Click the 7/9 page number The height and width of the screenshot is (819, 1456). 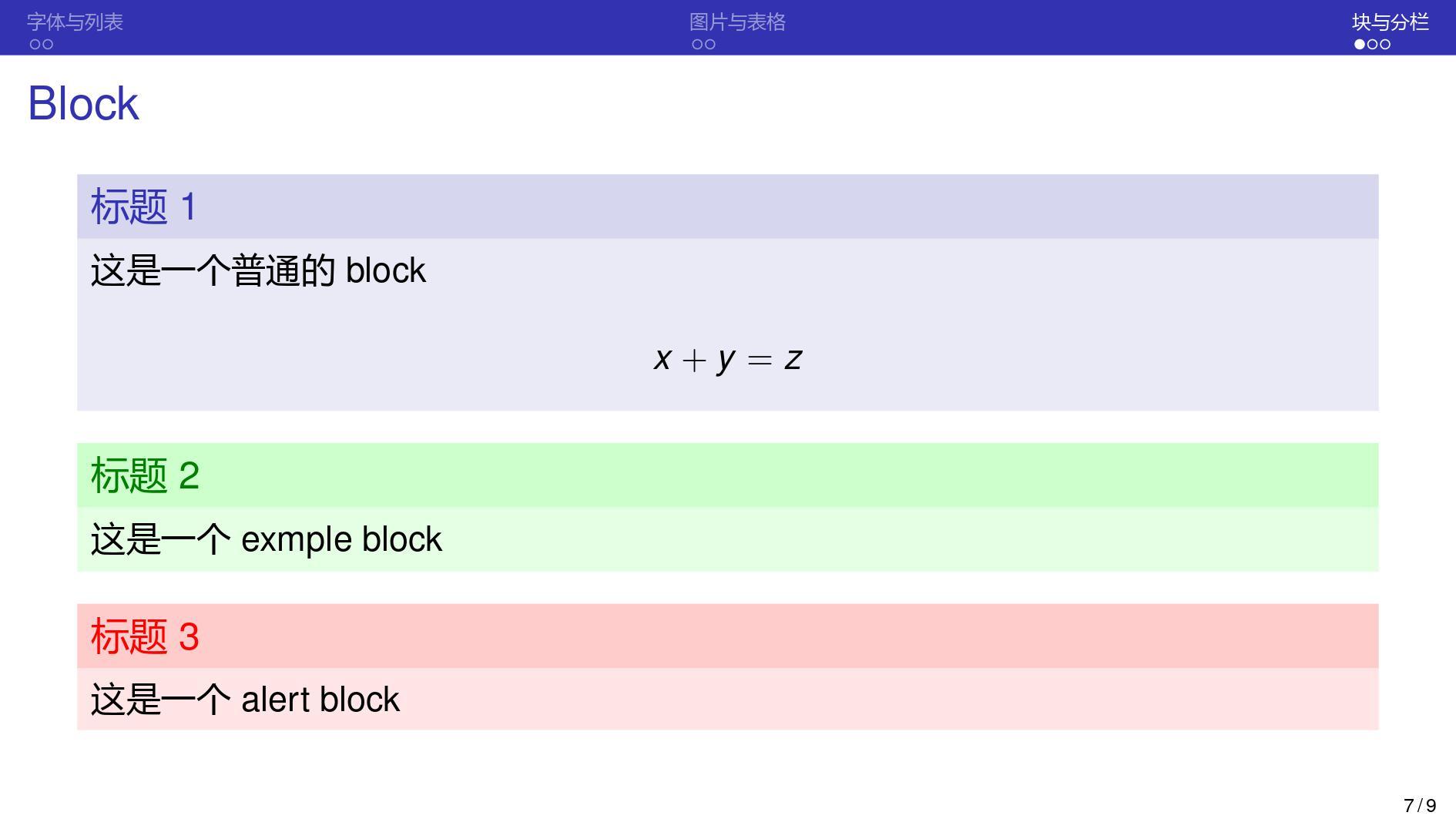tap(1419, 805)
